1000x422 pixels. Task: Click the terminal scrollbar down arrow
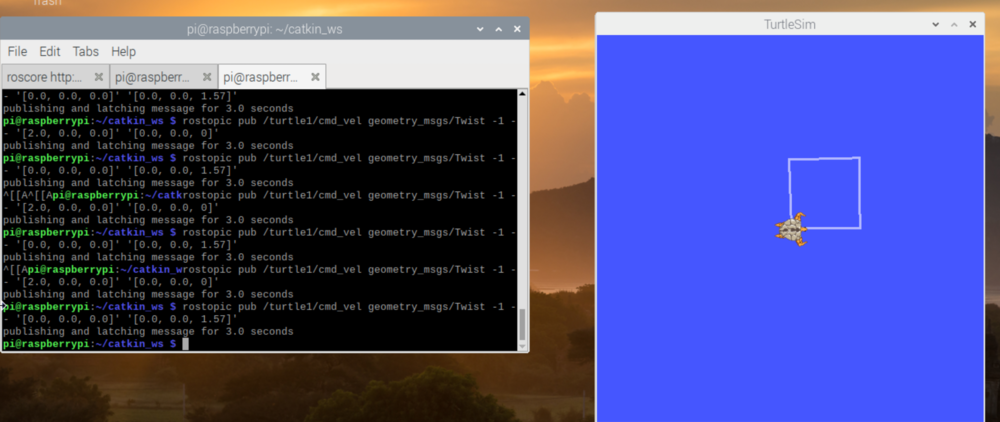tap(522, 345)
